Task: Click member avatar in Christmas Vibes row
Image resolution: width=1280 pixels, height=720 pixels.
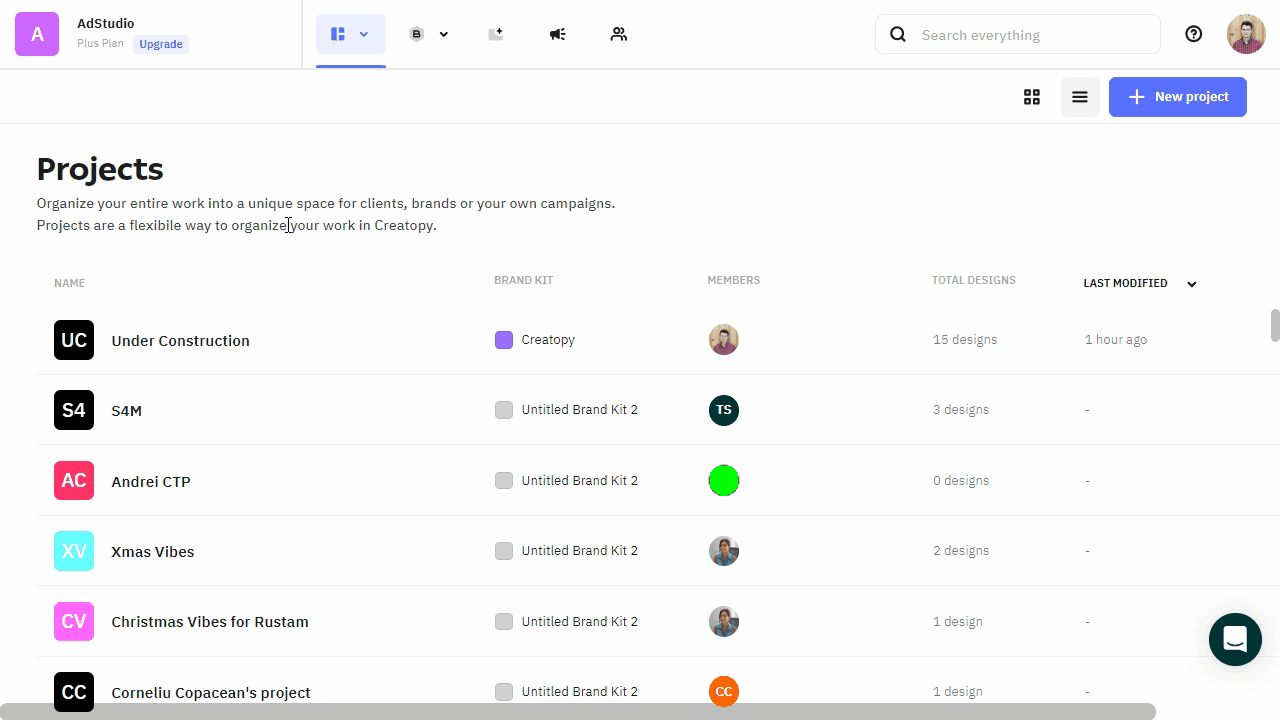Action: point(724,621)
